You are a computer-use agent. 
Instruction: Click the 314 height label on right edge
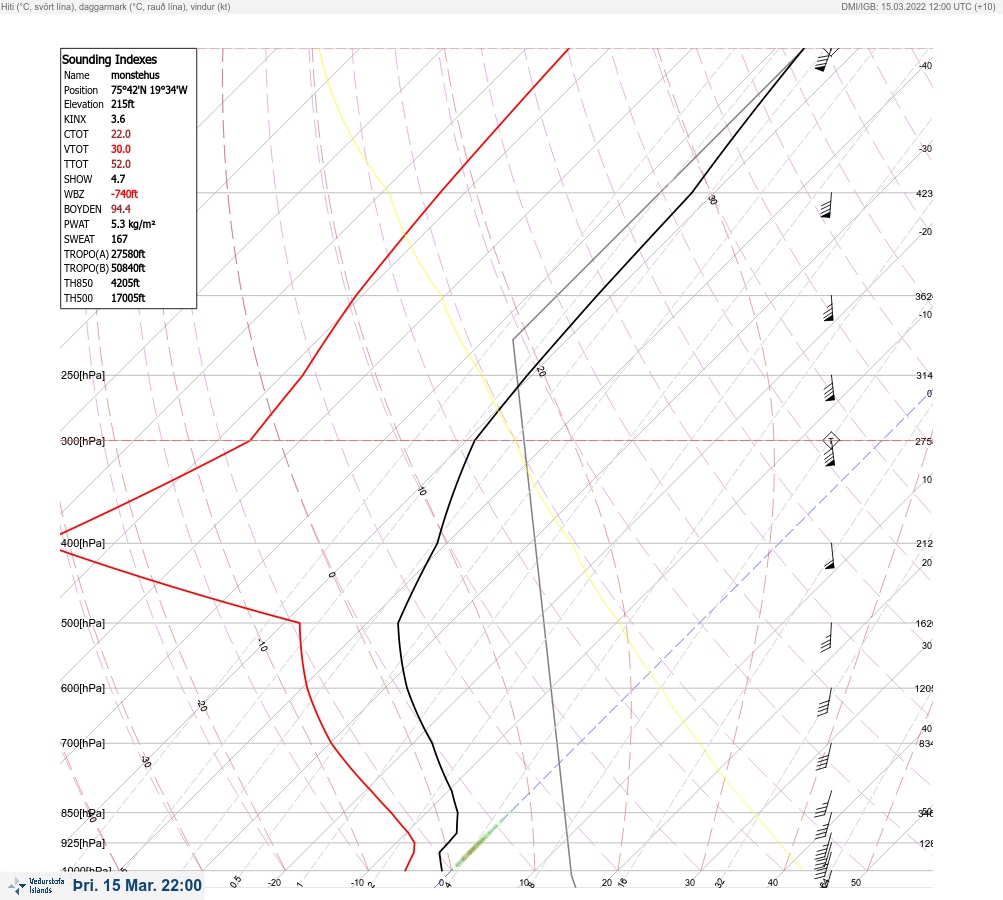(x=924, y=375)
